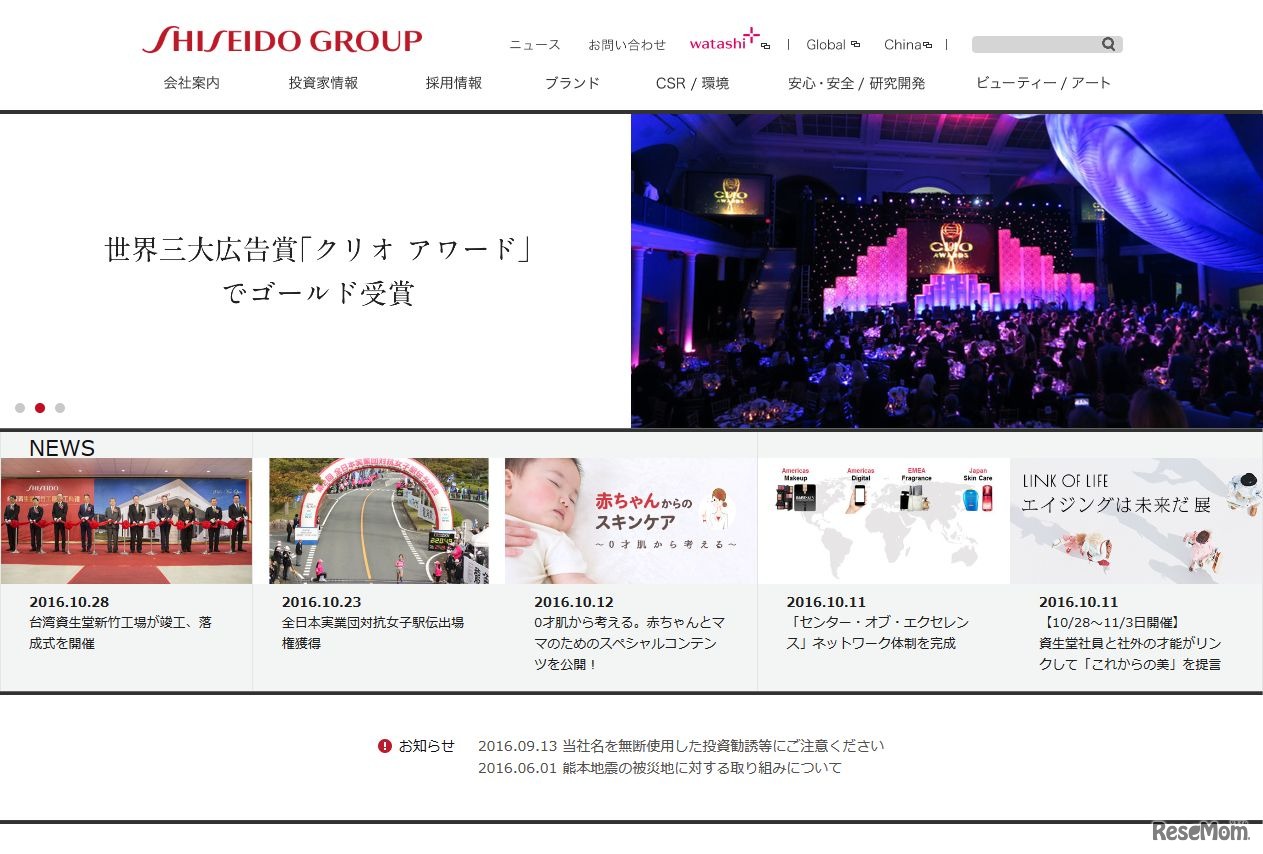Select 採用情報 in the navigation bar
This screenshot has width=1263, height=854.
452,83
